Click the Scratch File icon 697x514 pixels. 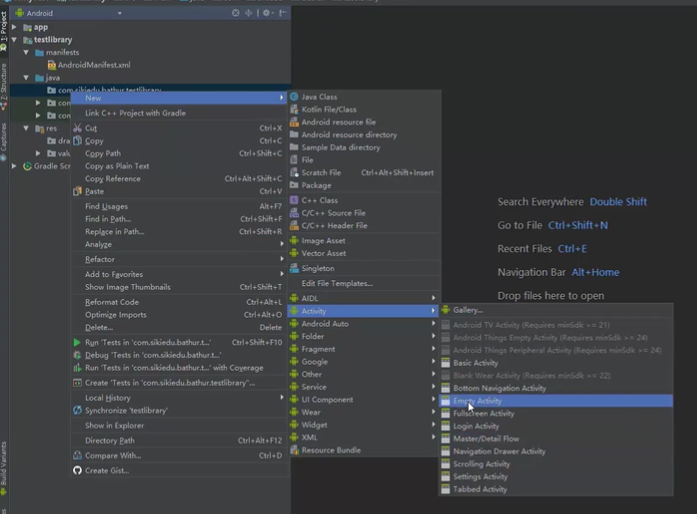click(x=294, y=173)
